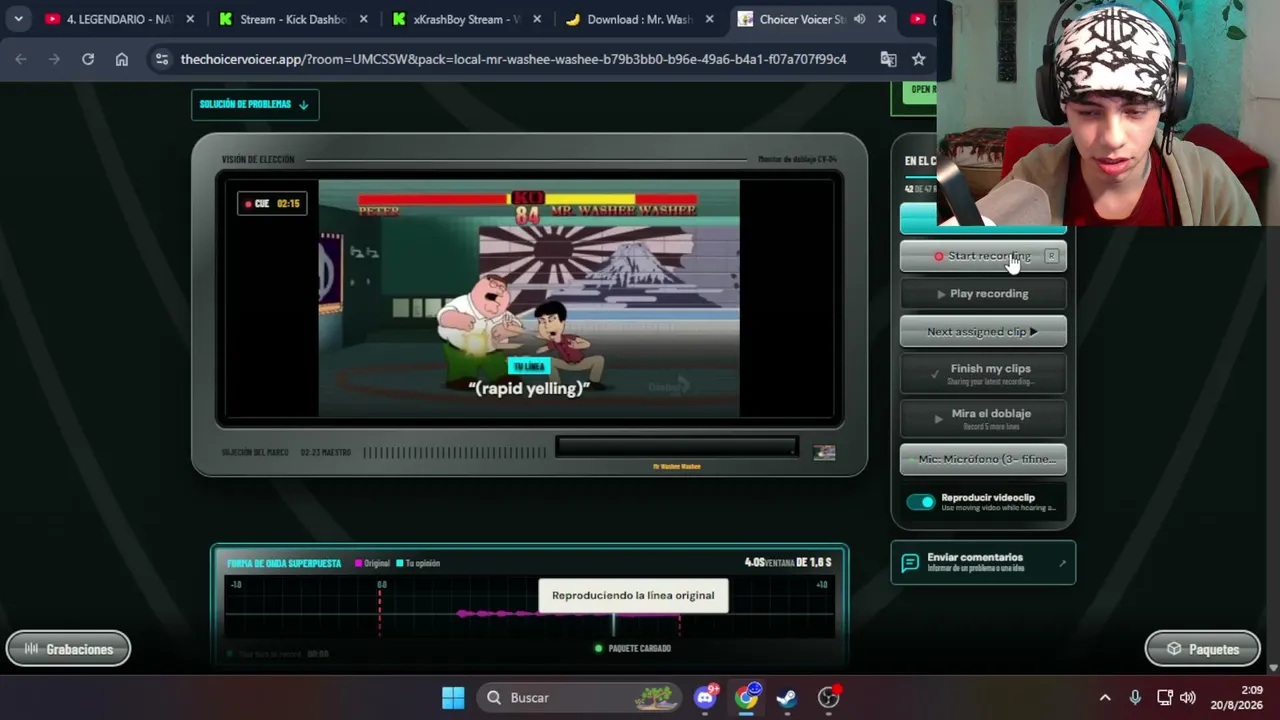Close the Choicer Voicer tab
The width and height of the screenshot is (1280, 720).
coord(882,19)
